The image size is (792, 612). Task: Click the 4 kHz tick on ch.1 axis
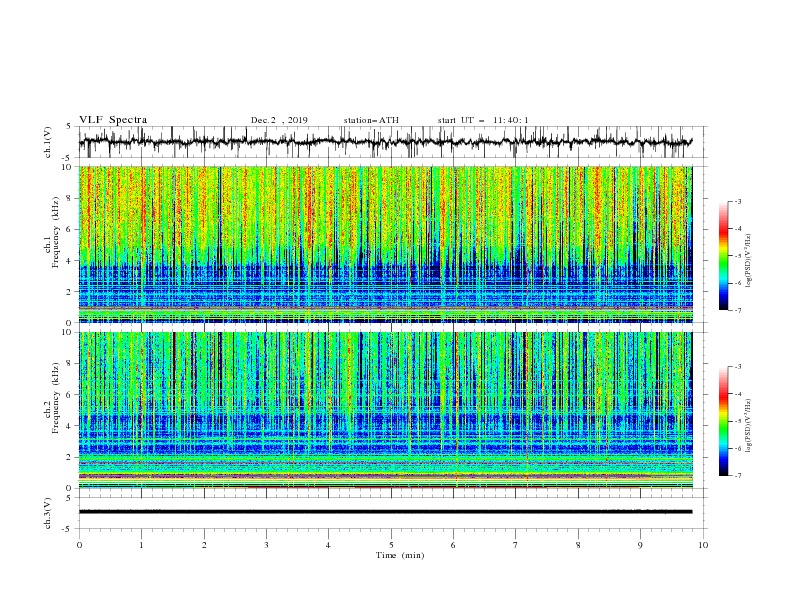[x=70, y=261]
